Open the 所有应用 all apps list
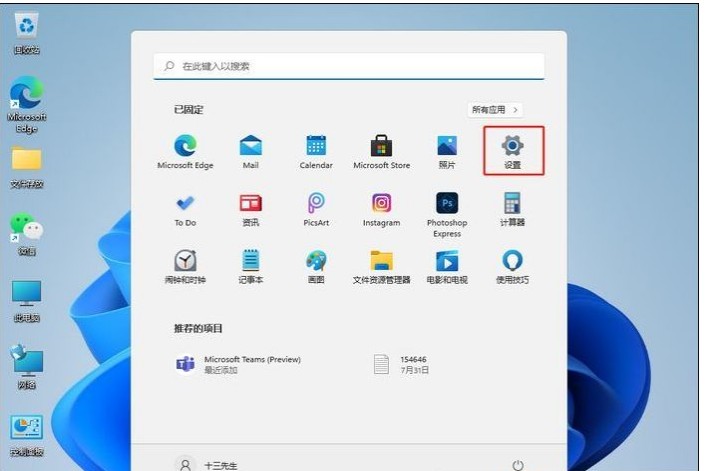Image resolution: width=710 pixels, height=471 pixels. pos(495,110)
